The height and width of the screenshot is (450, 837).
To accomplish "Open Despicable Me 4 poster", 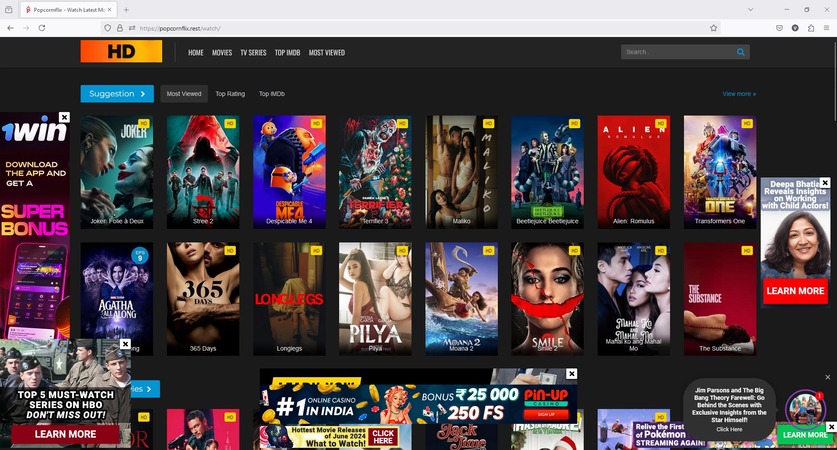I will click(x=289, y=172).
